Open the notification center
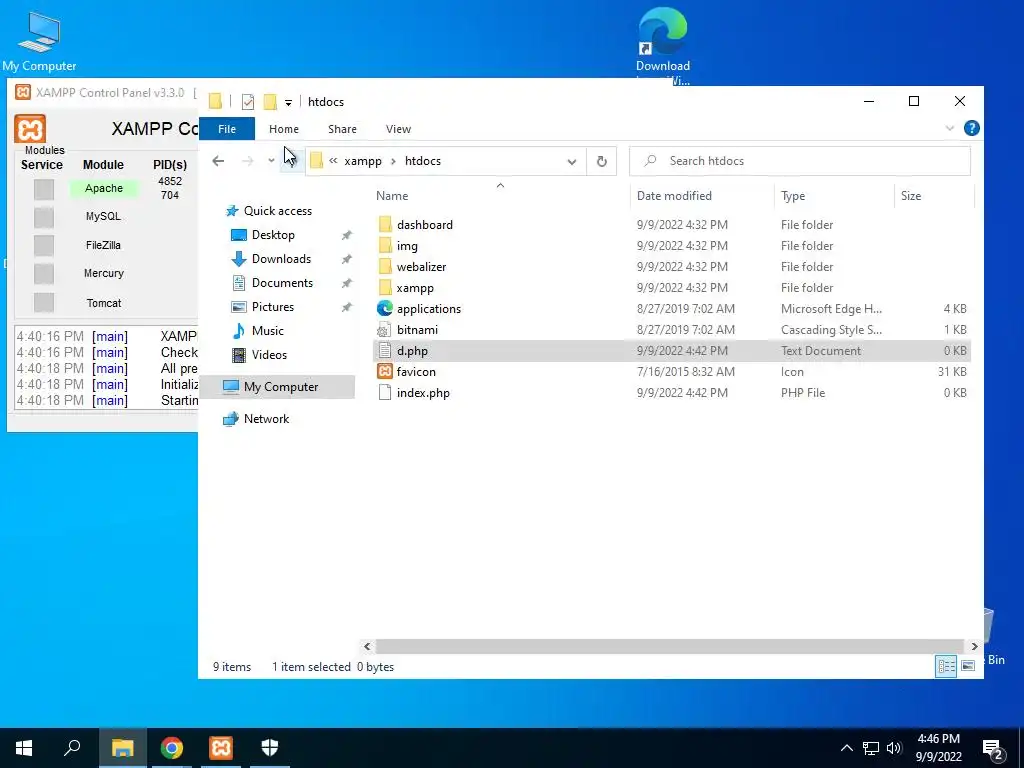Screen dimensions: 1024x768 point(993,748)
